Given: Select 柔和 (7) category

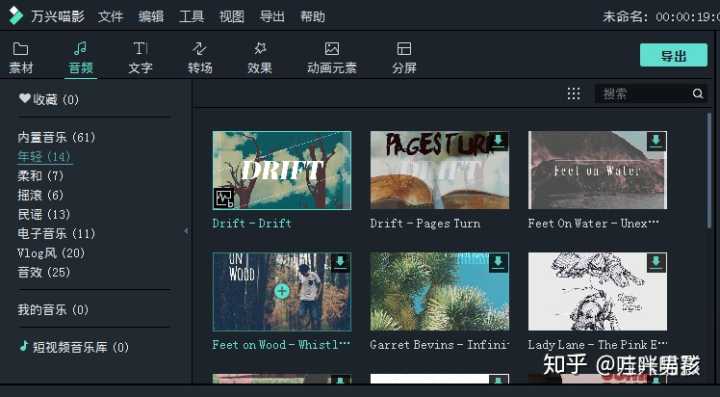Looking at the screenshot, I should 40,176.
